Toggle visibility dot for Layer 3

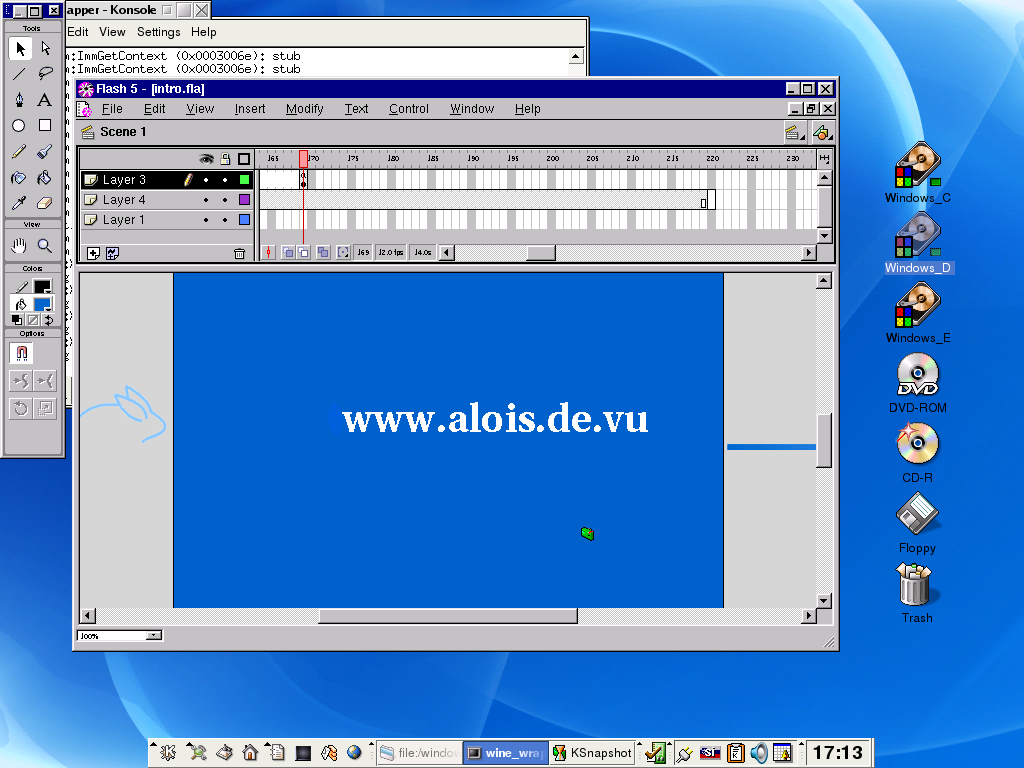coord(206,180)
